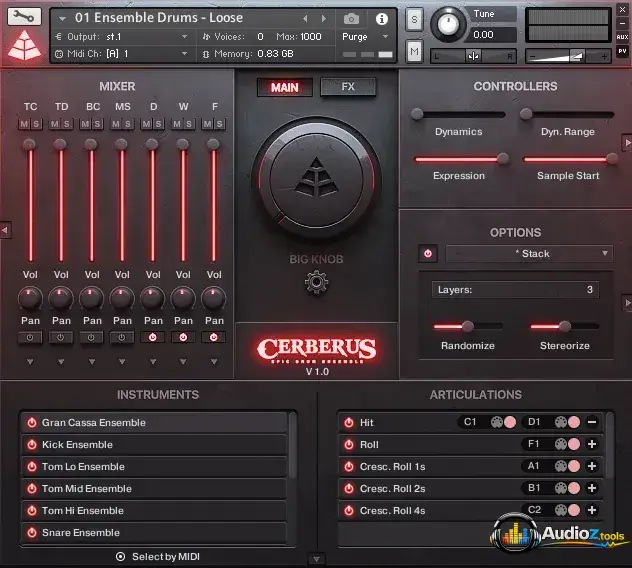Open the wrench instrument edit icon
632x568 pixels.
coord(24,17)
